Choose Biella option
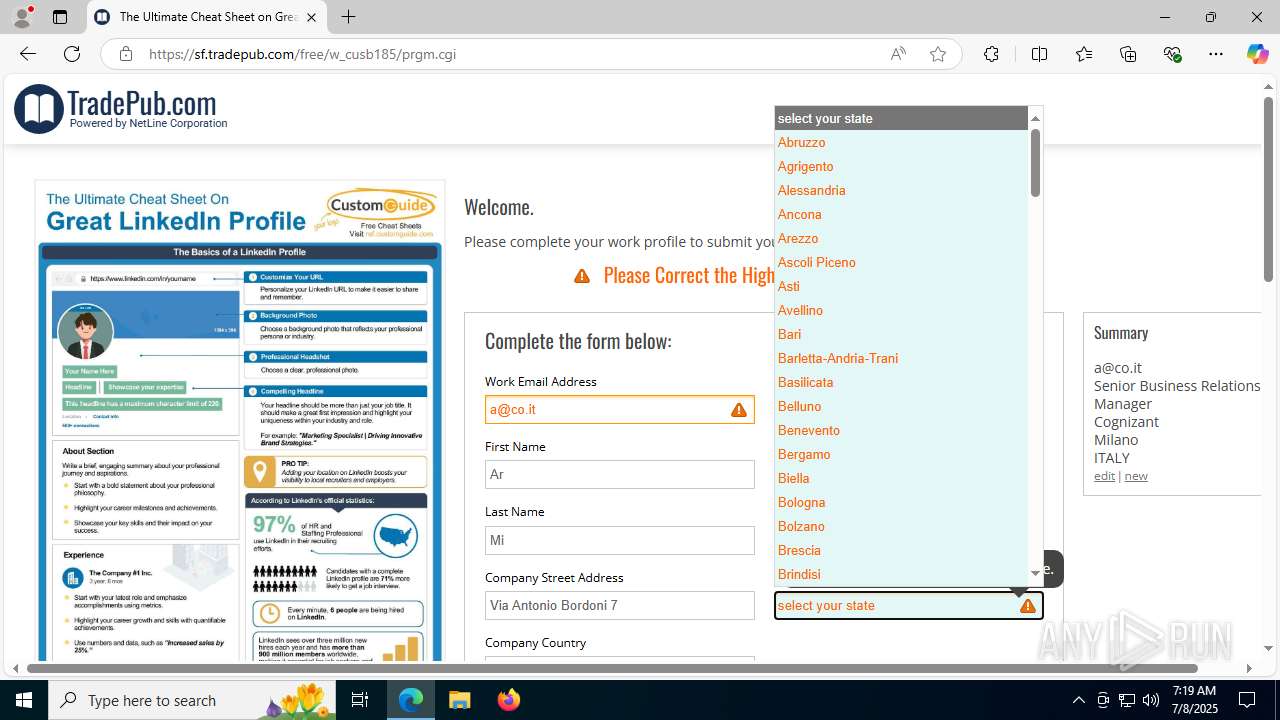The width and height of the screenshot is (1280, 720). (901, 478)
